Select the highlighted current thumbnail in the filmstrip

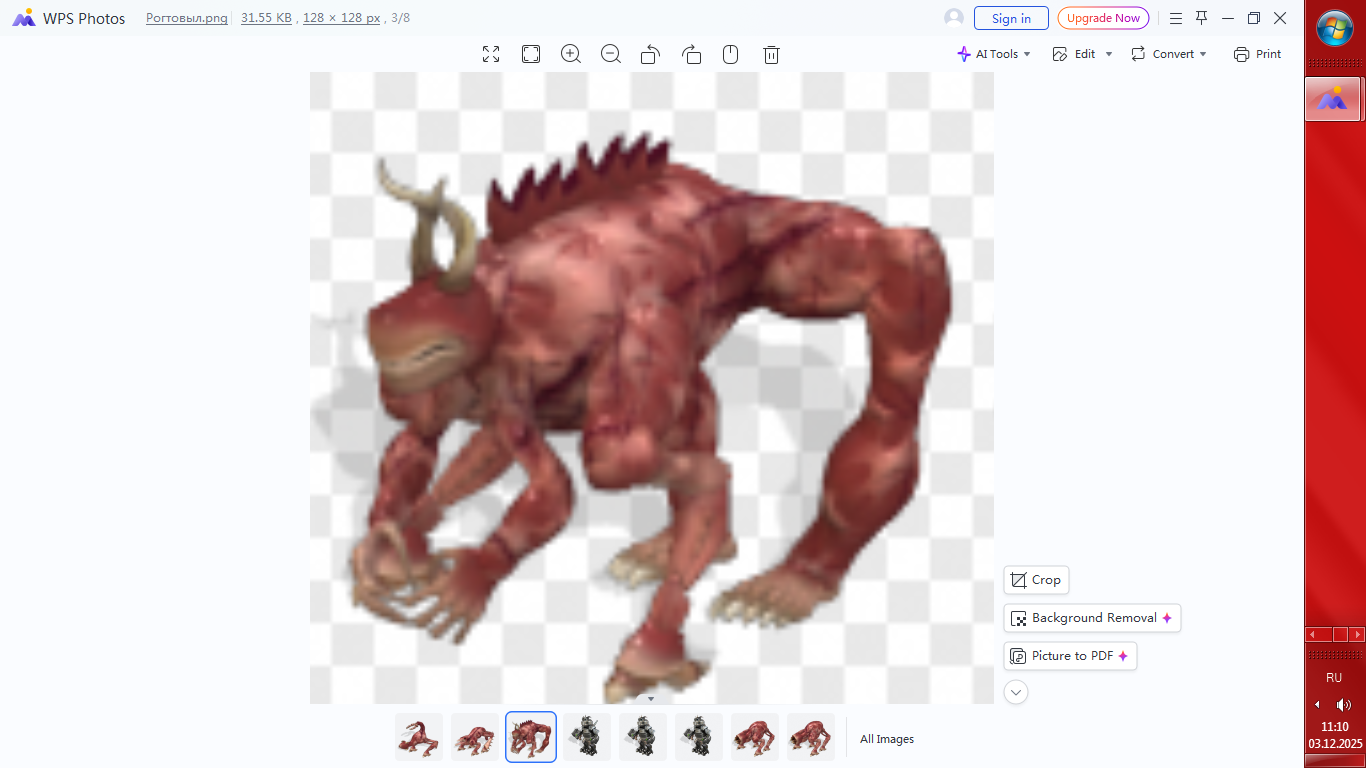coord(531,737)
